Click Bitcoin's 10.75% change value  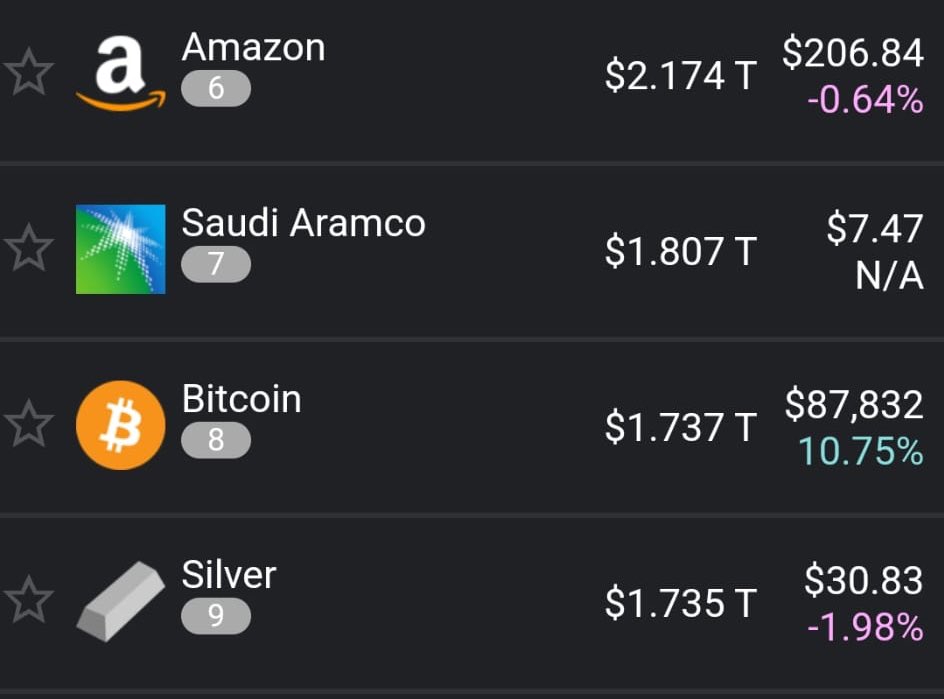pyautogui.click(x=860, y=451)
